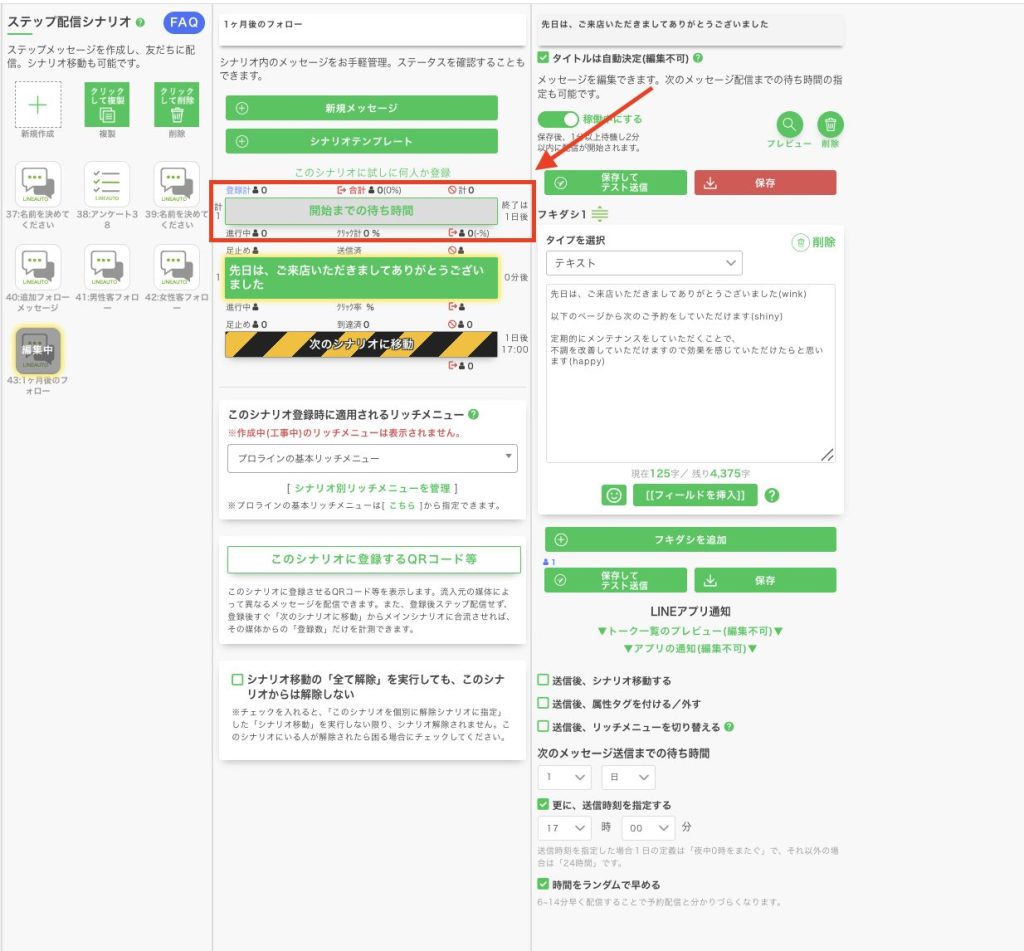Click the green delete scenario trash icon
The image size is (1024, 951).
[x=177, y=104]
